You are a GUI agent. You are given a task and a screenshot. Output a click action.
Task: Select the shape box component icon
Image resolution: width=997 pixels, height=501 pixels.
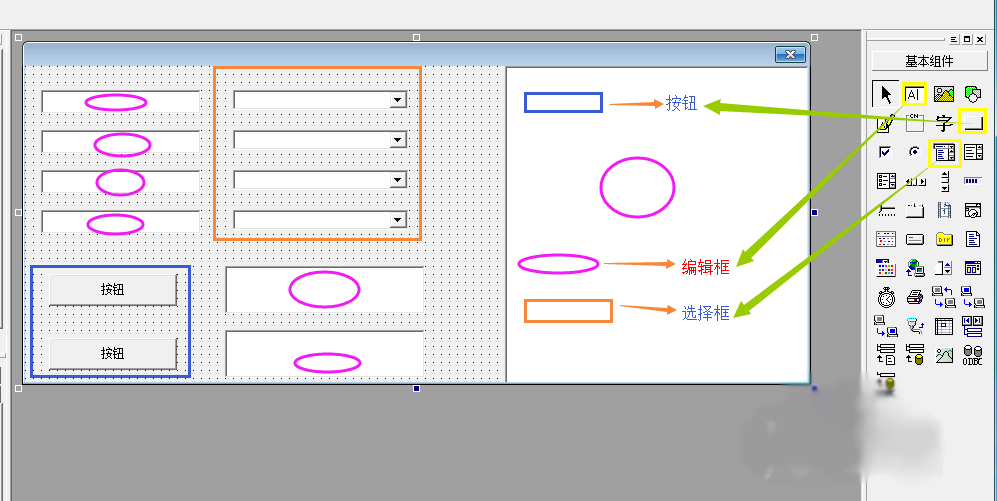tap(972, 95)
